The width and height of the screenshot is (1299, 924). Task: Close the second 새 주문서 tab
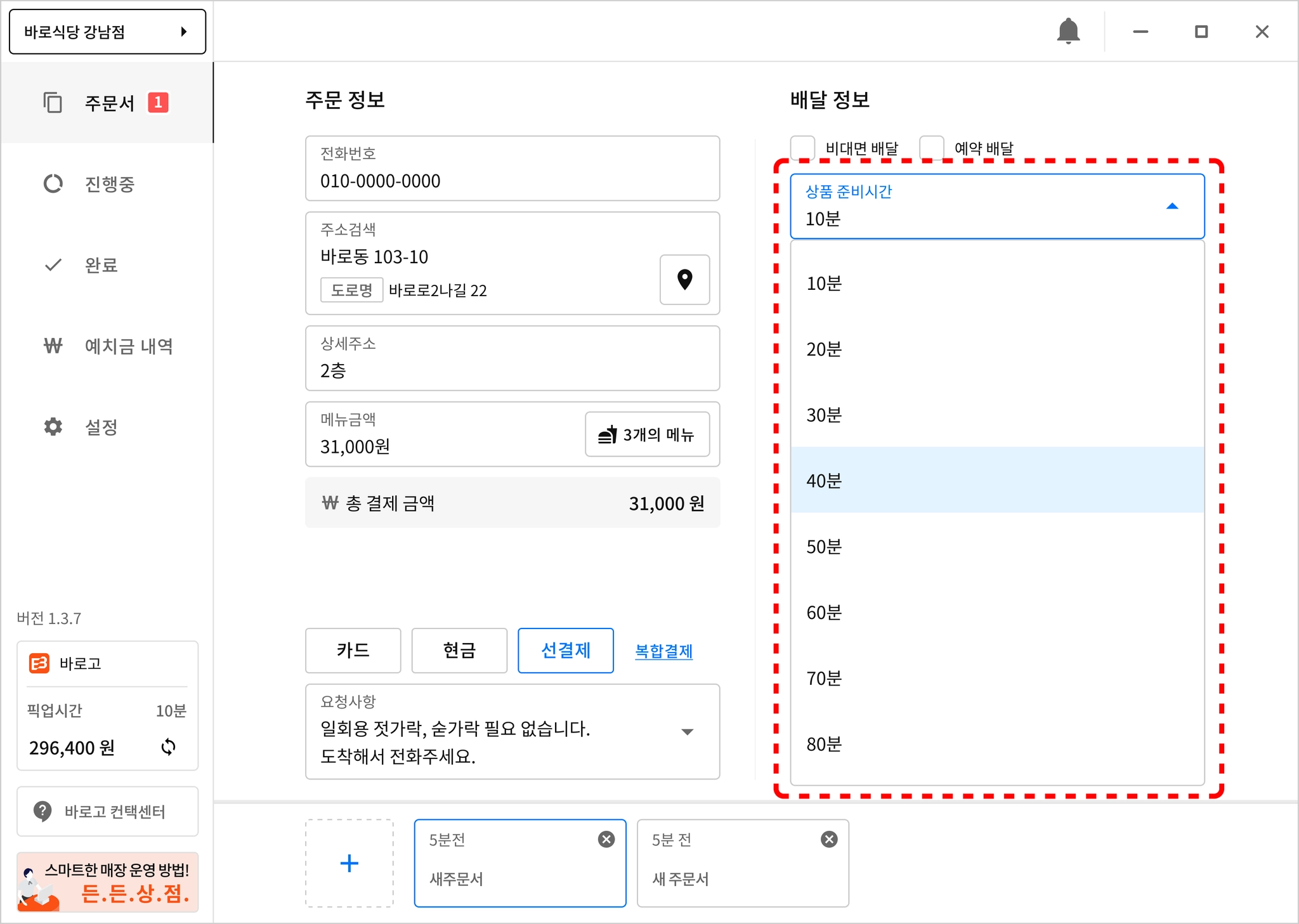pyautogui.click(x=829, y=839)
